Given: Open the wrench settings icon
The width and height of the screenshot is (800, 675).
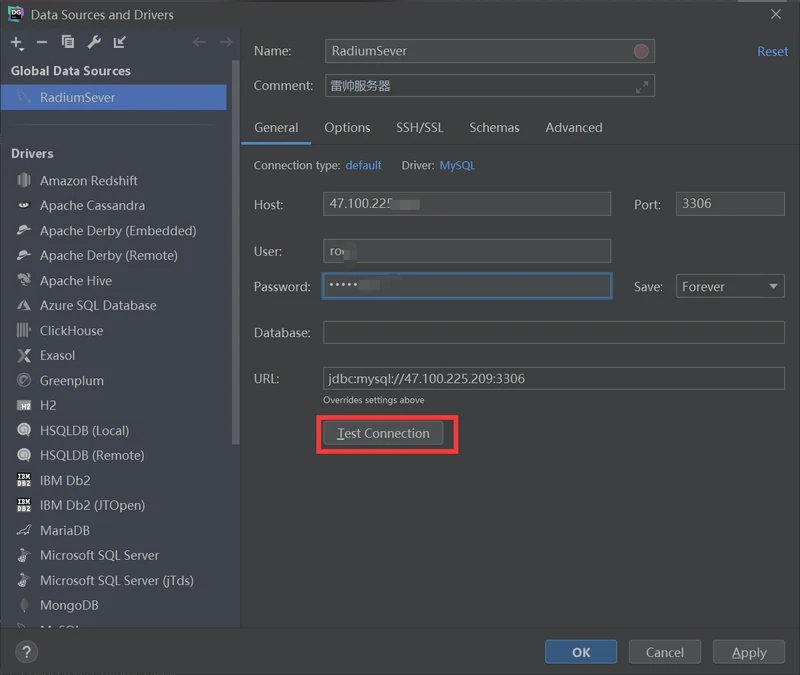Looking at the screenshot, I should point(94,42).
